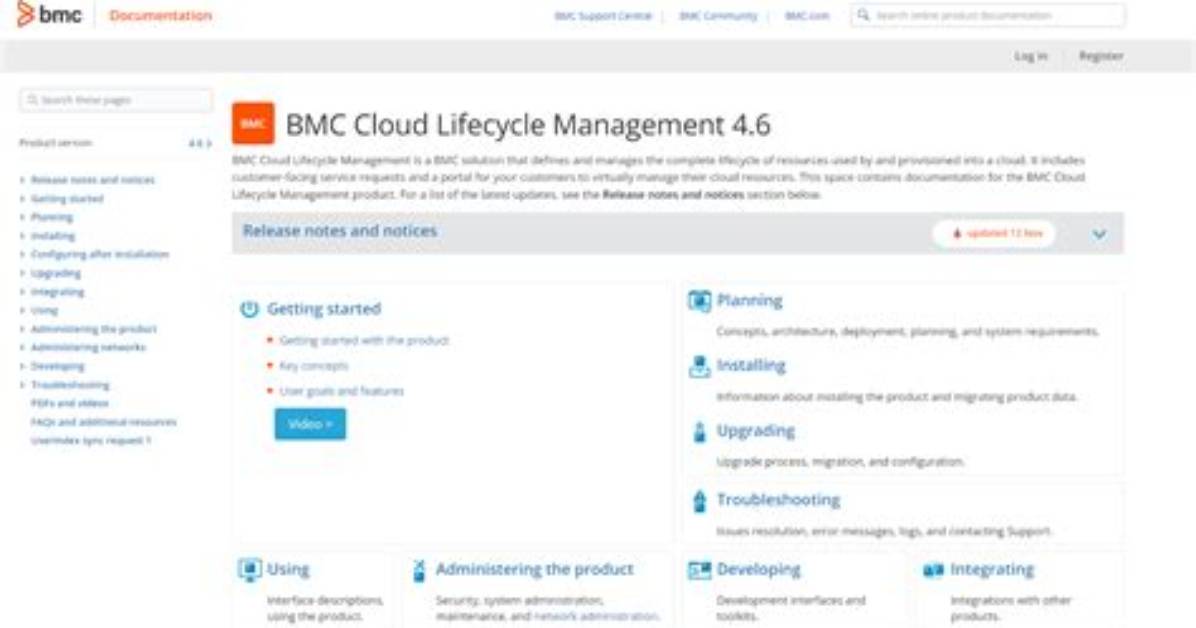Open the UserIndex sync request sidebar item
1196x628 pixels.
click(x=91, y=440)
